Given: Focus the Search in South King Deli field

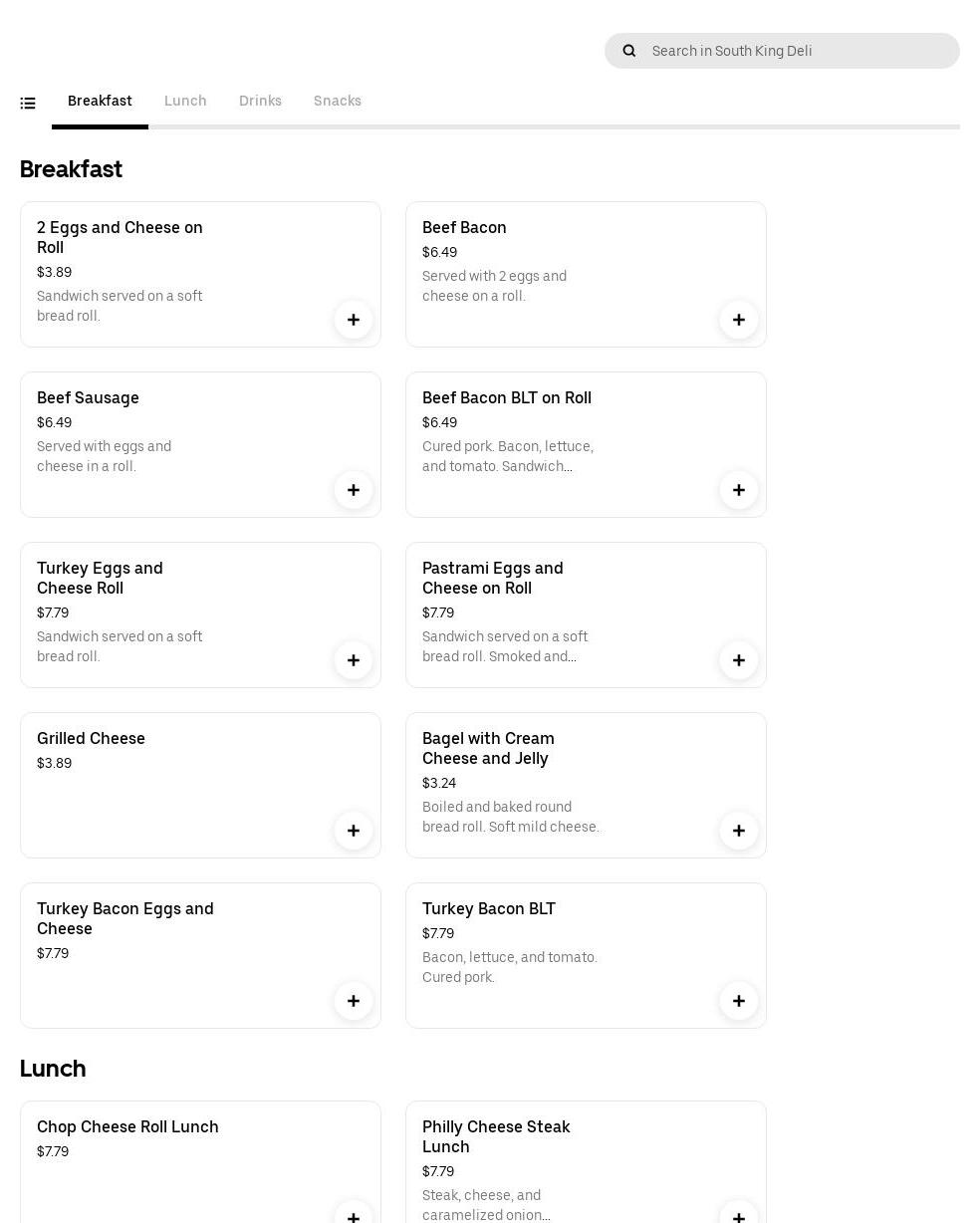Looking at the screenshot, I should (797, 51).
